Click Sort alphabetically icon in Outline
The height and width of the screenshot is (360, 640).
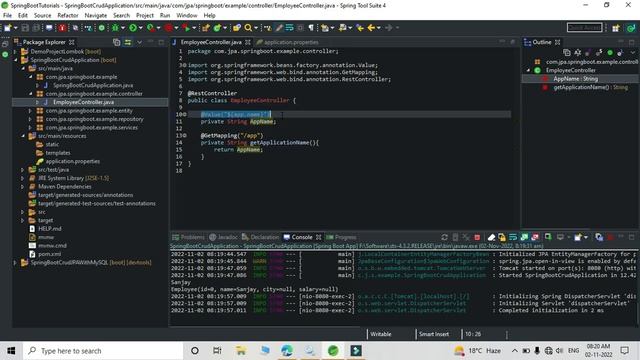coord(578,53)
